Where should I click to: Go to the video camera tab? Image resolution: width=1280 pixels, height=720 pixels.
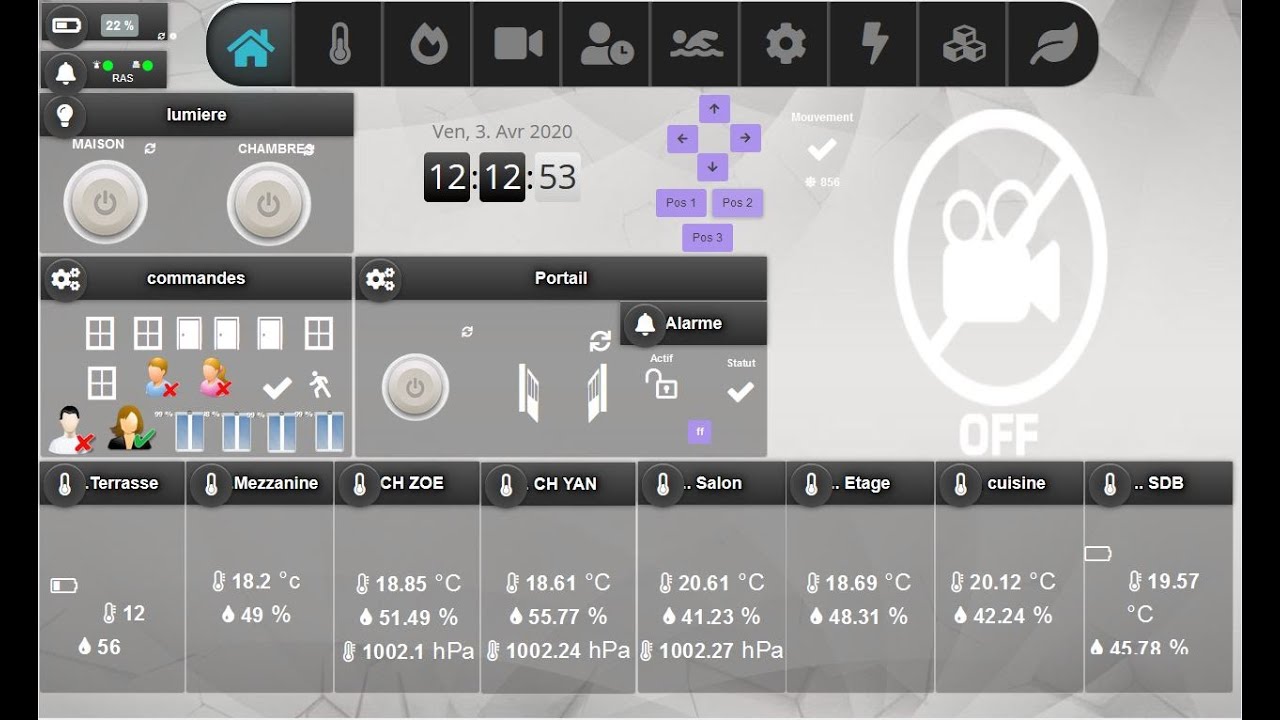(518, 44)
